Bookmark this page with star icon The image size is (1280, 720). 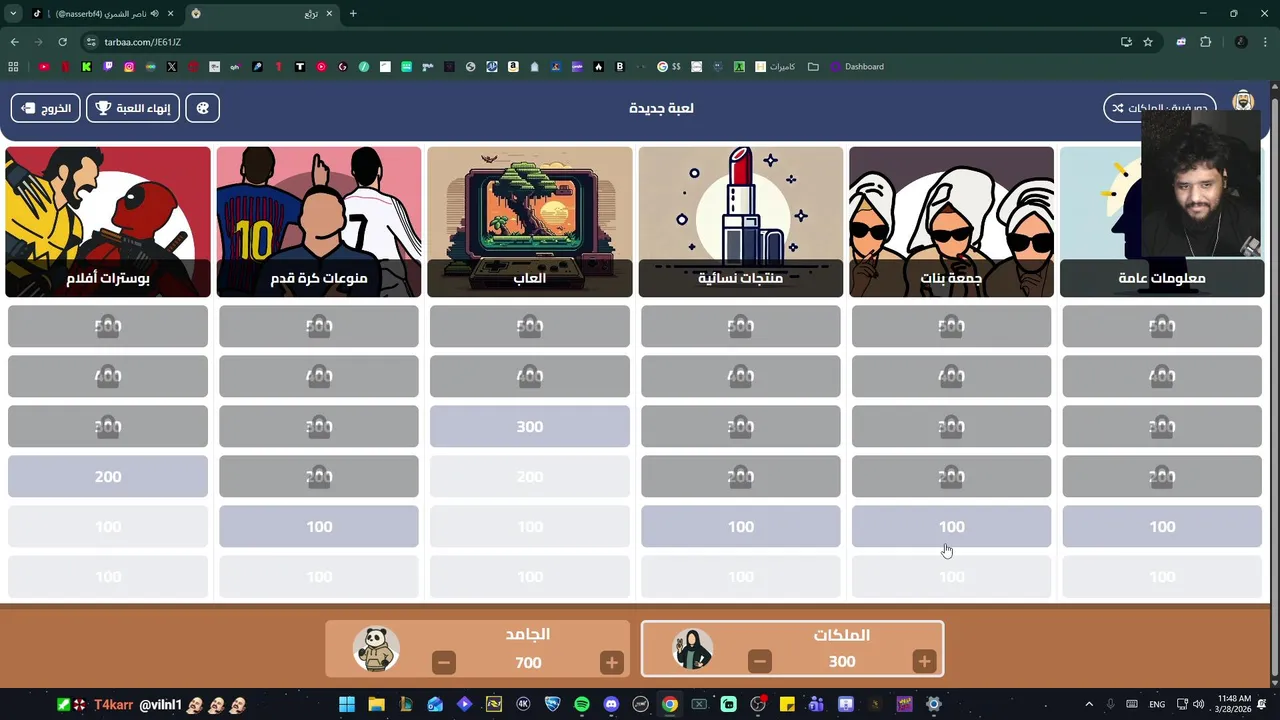(1148, 42)
